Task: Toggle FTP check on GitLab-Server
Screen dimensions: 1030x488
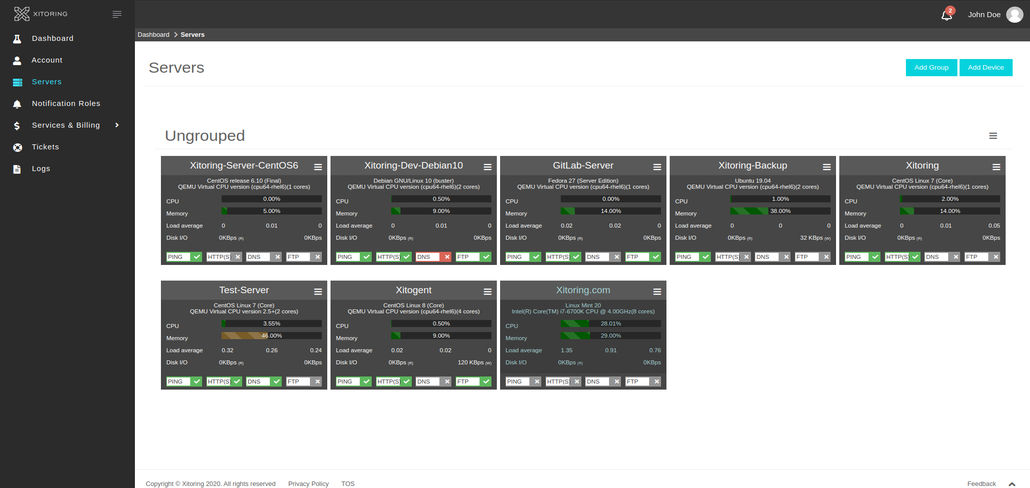Action: point(643,257)
